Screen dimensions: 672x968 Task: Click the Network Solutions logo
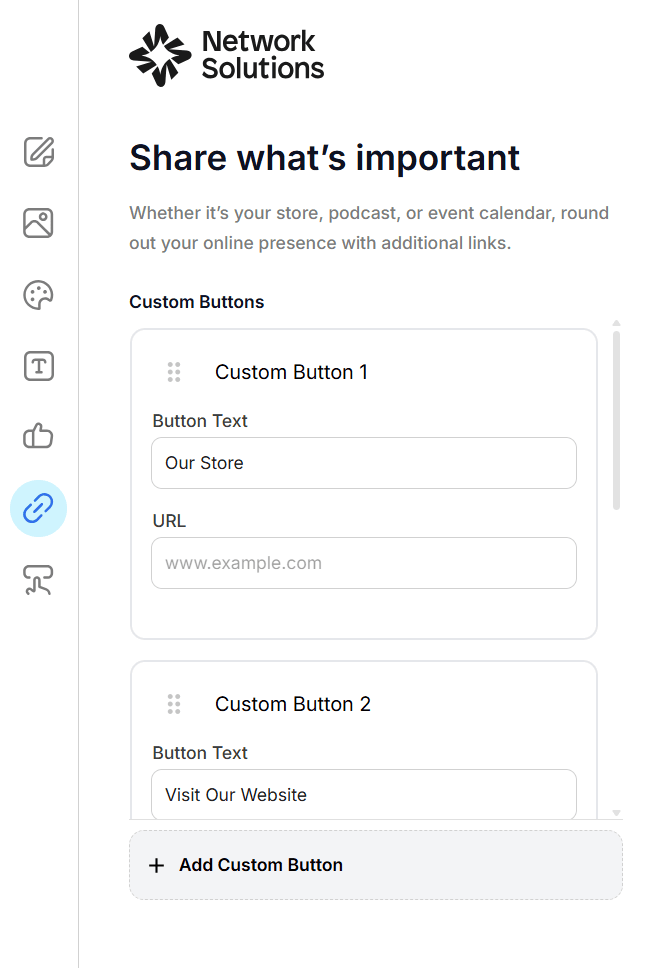[226, 55]
